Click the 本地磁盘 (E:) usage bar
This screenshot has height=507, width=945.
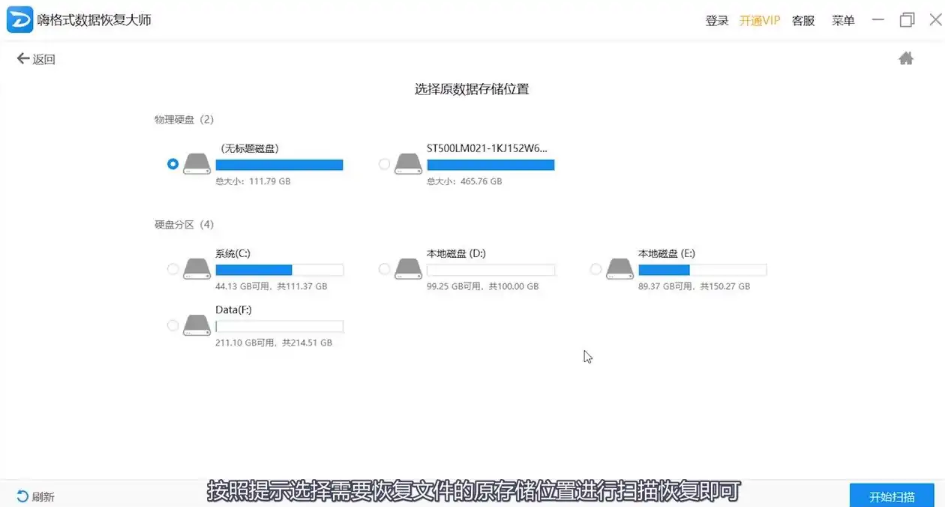coord(702,269)
